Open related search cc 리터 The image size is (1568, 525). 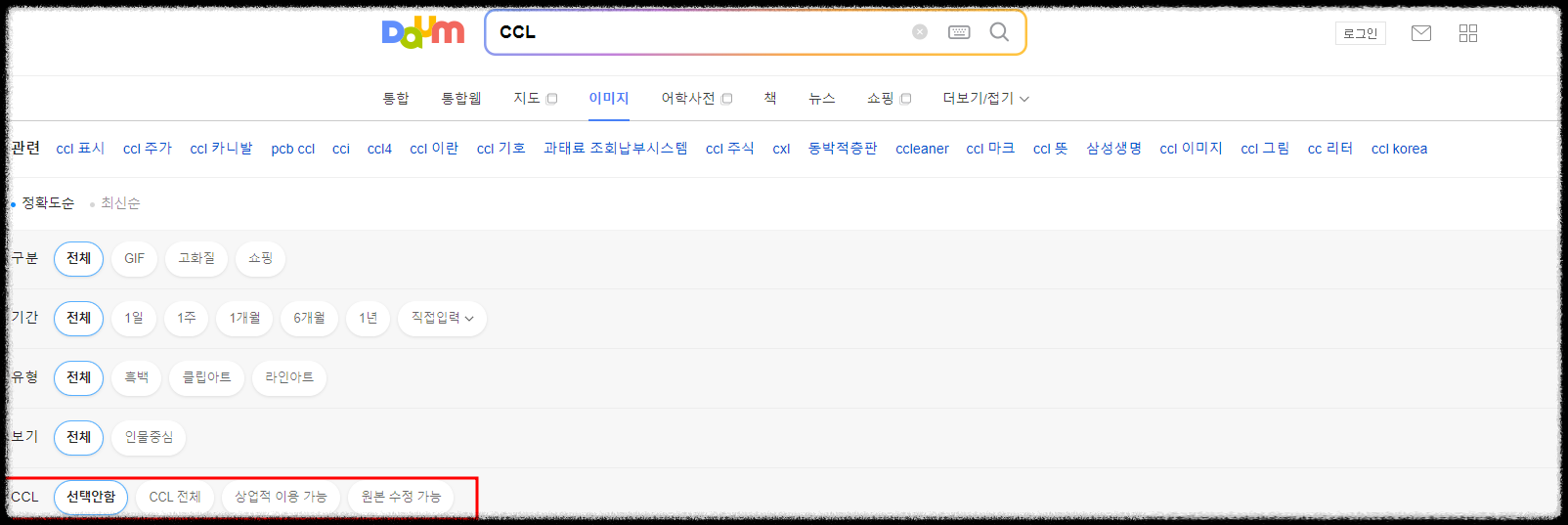pyautogui.click(x=1330, y=149)
